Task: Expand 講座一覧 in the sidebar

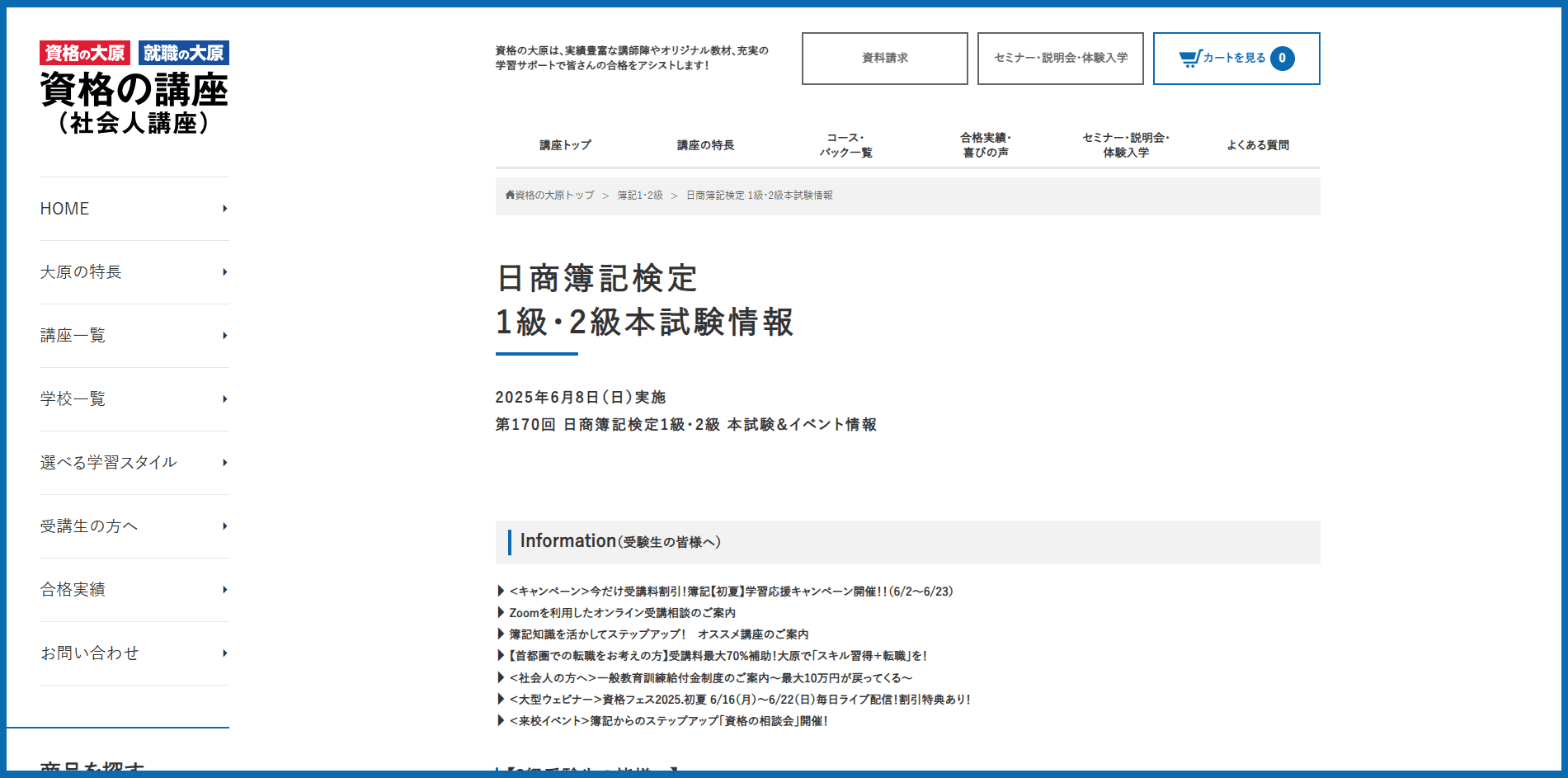Action: 224,336
